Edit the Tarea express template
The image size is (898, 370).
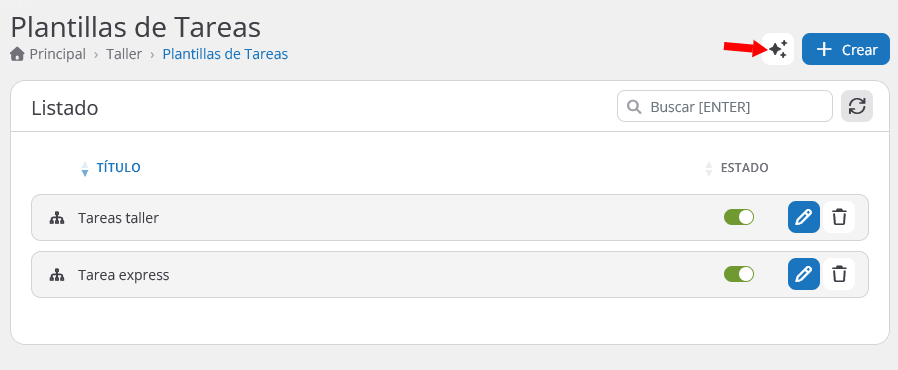tap(804, 274)
